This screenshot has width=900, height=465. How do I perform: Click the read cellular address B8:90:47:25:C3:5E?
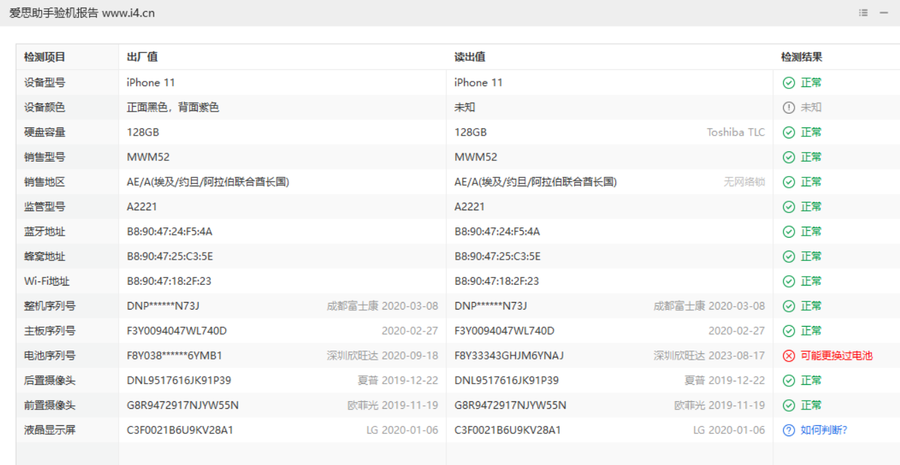tap(498, 257)
